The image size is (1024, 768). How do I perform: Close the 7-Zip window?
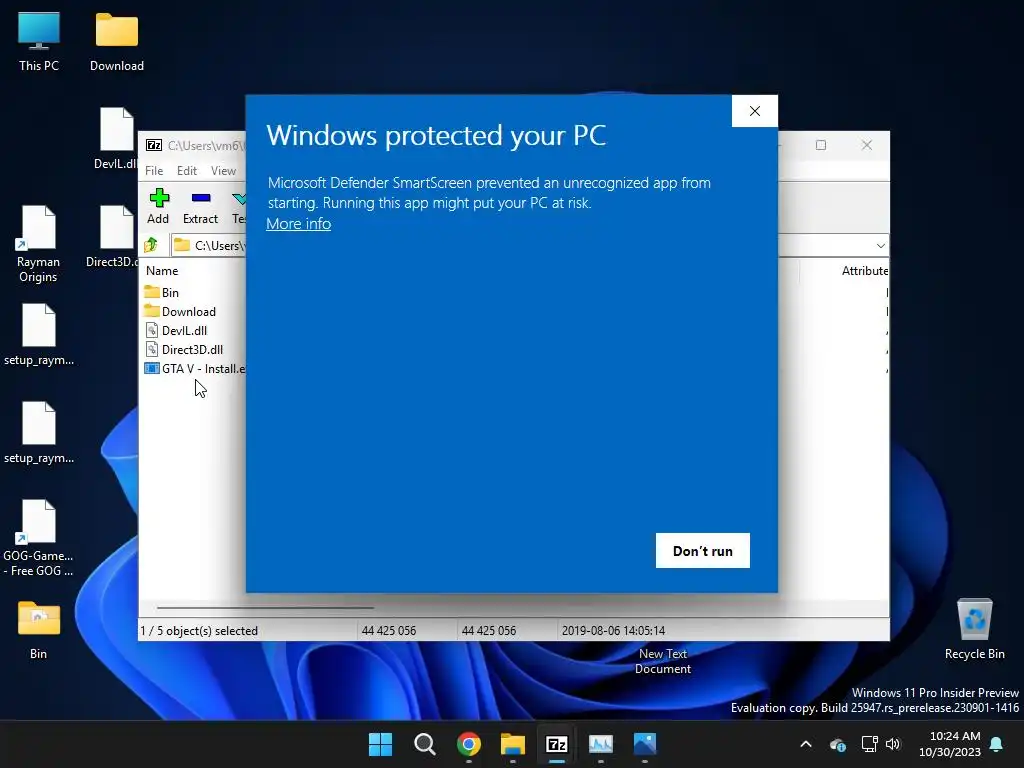[x=867, y=145]
